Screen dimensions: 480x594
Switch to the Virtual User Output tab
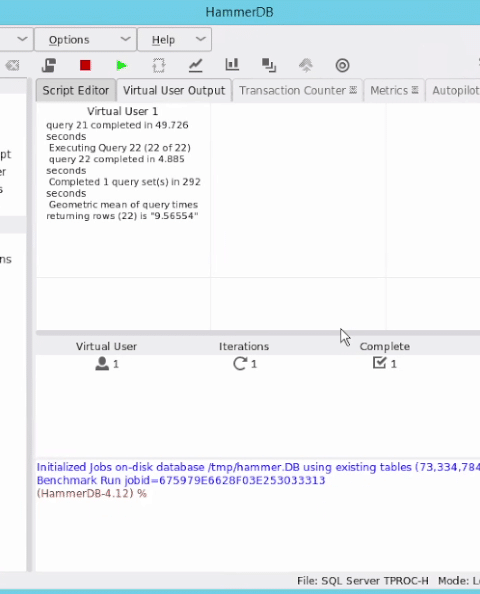[174, 91]
